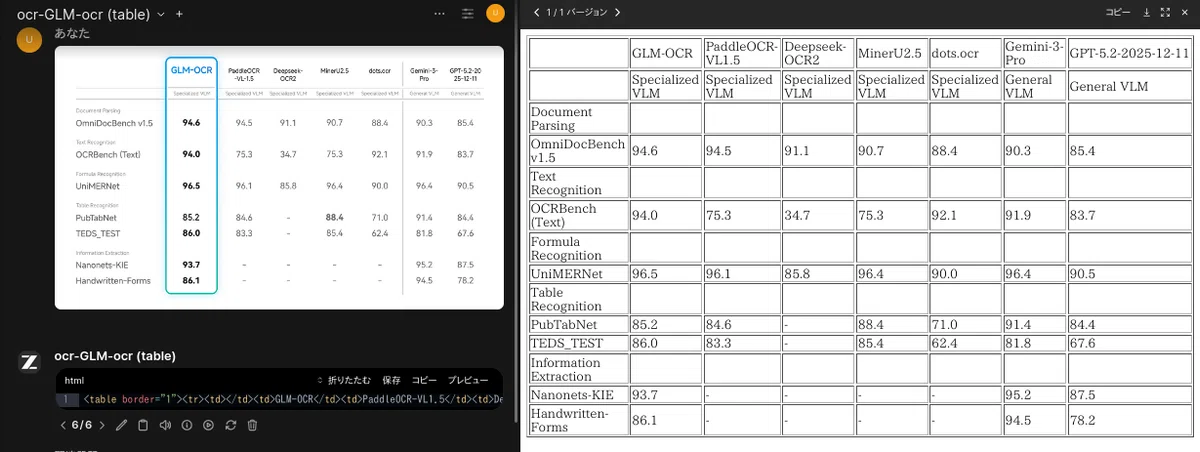Expand the preview pane to fullscreen
This screenshot has height=452, width=1200.
point(1165,13)
